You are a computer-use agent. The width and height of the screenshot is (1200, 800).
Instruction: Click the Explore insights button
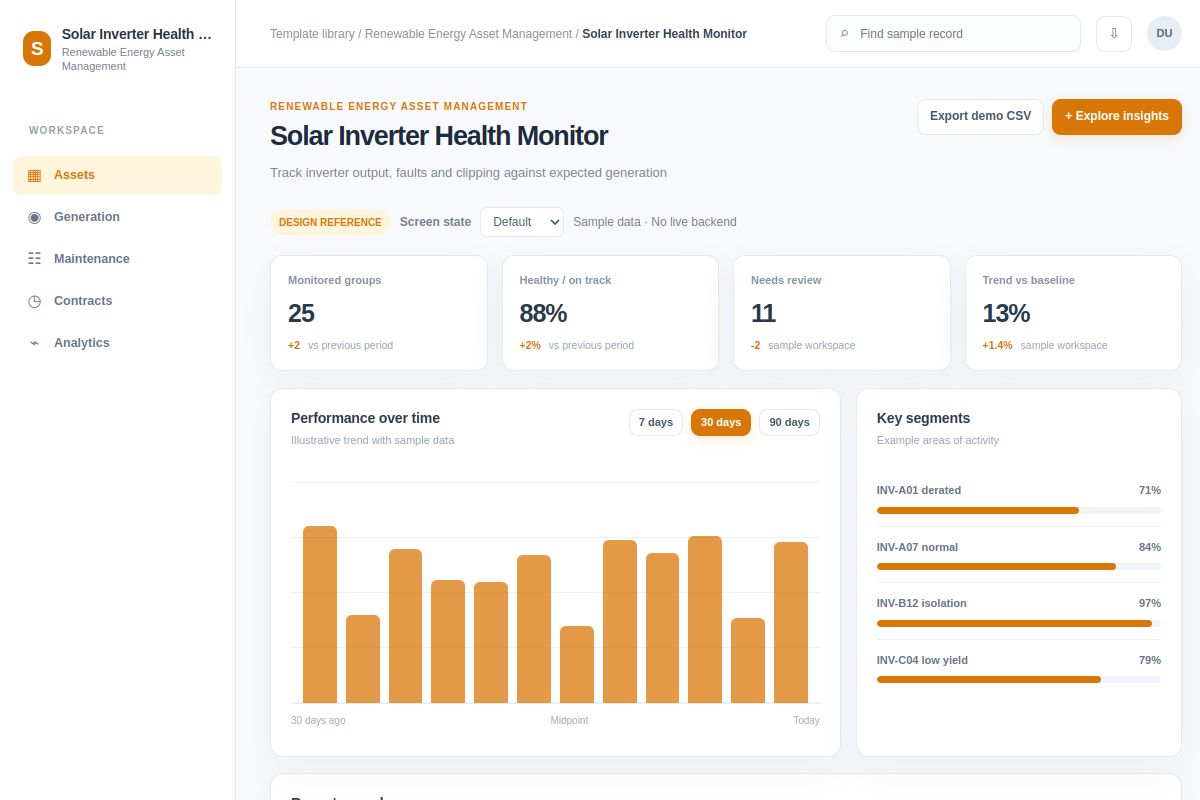[1116, 116]
